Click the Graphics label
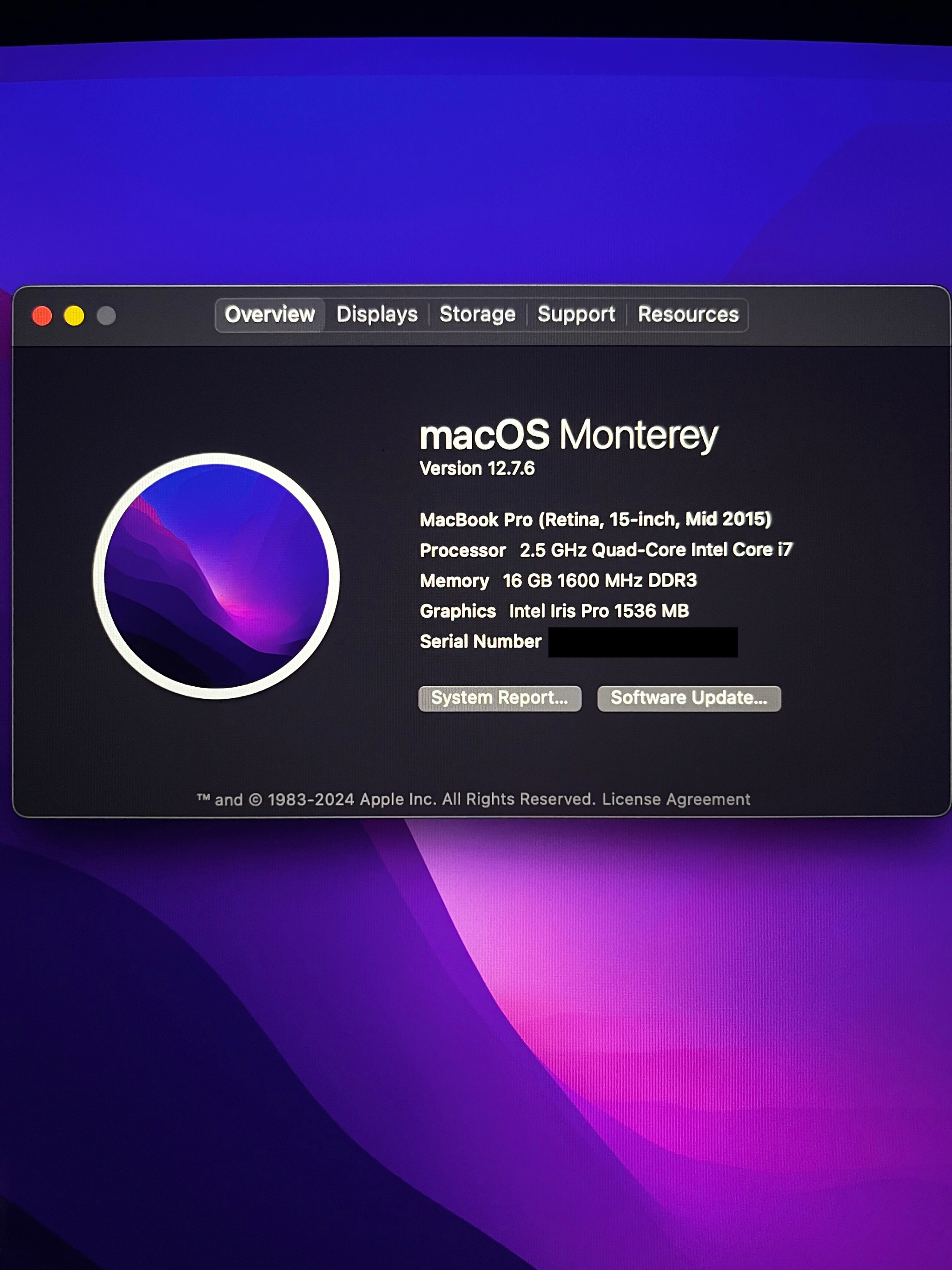This screenshot has width=952, height=1270. (x=458, y=612)
